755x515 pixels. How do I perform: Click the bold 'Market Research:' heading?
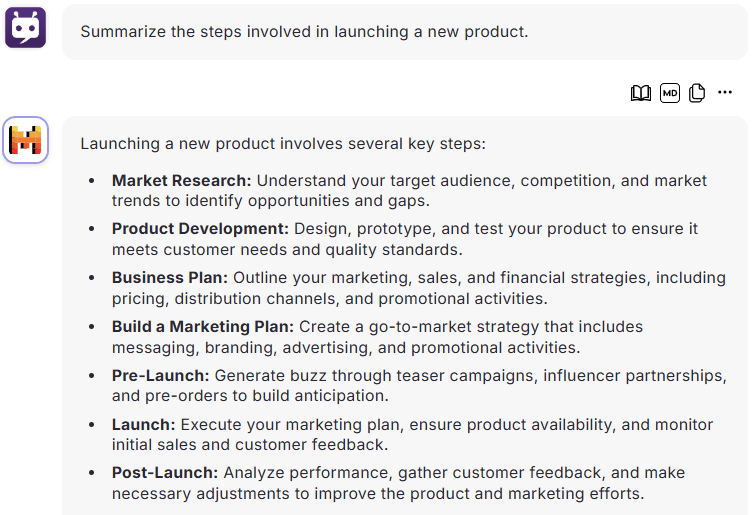pyautogui.click(x=182, y=180)
